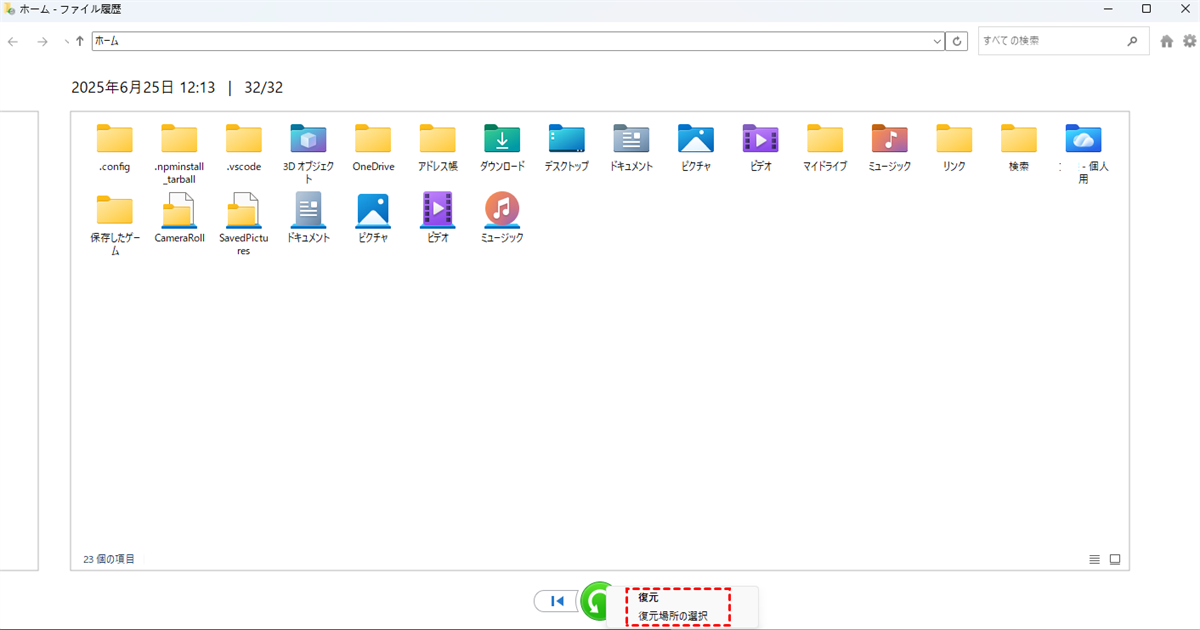Choose 復元場所の選択 menu option

tap(673, 616)
